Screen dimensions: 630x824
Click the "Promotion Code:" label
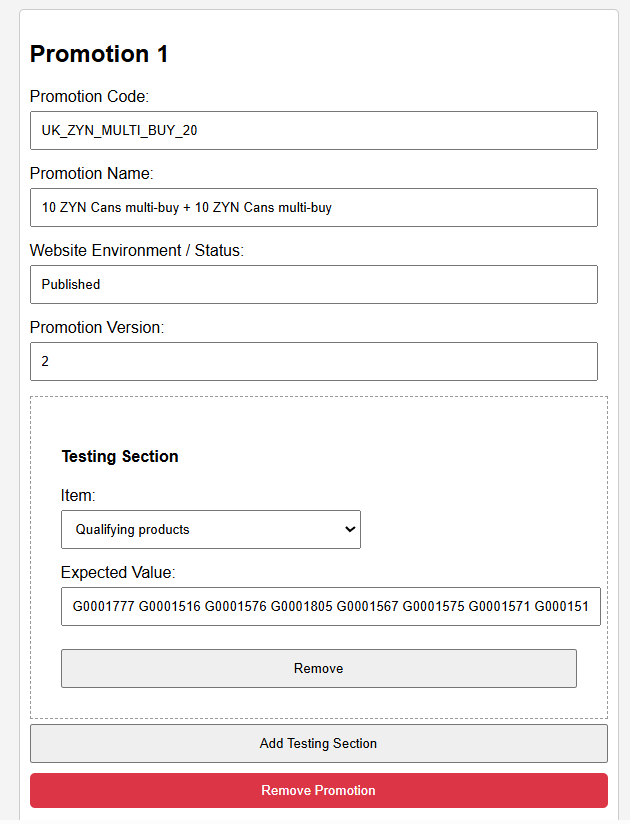tap(89, 96)
